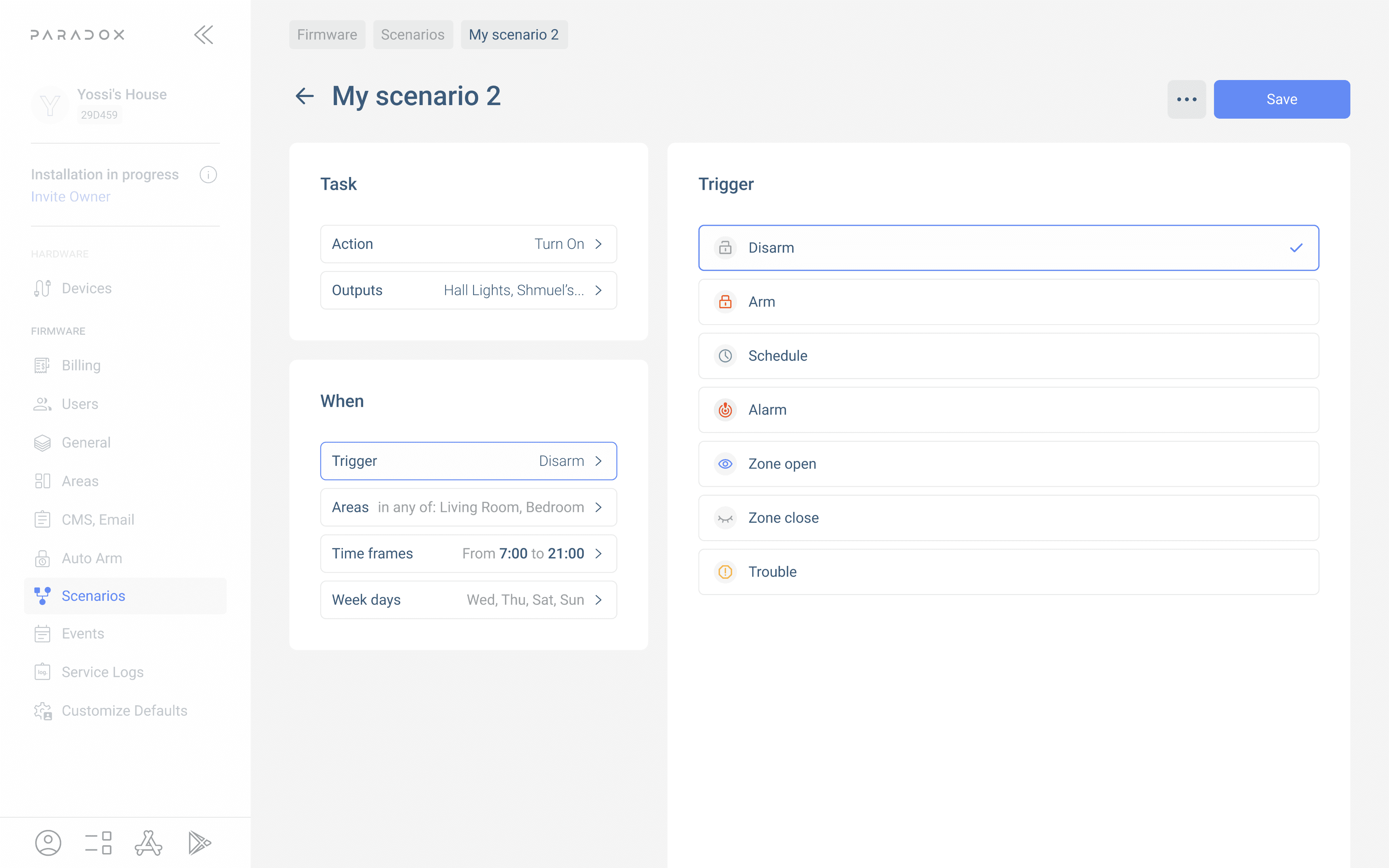
Task: Open the user profile icon at bottom
Action: (x=48, y=843)
